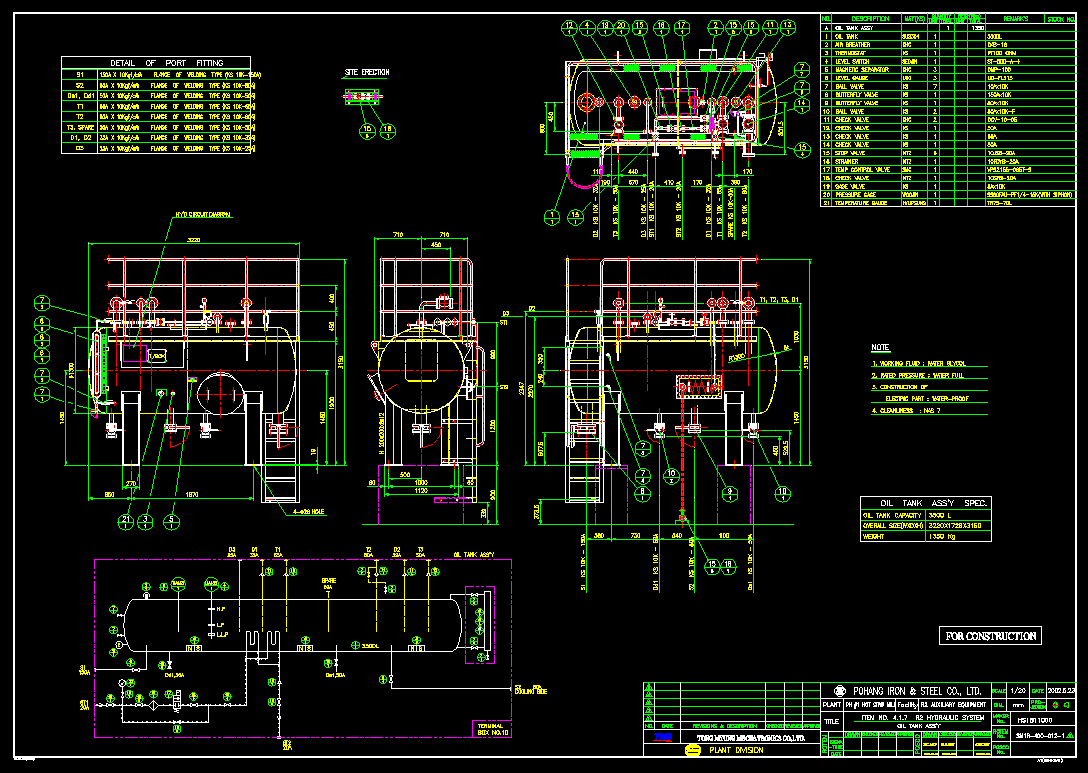Click the NOTE heading
The width and height of the screenshot is (1088, 773).
(x=880, y=347)
